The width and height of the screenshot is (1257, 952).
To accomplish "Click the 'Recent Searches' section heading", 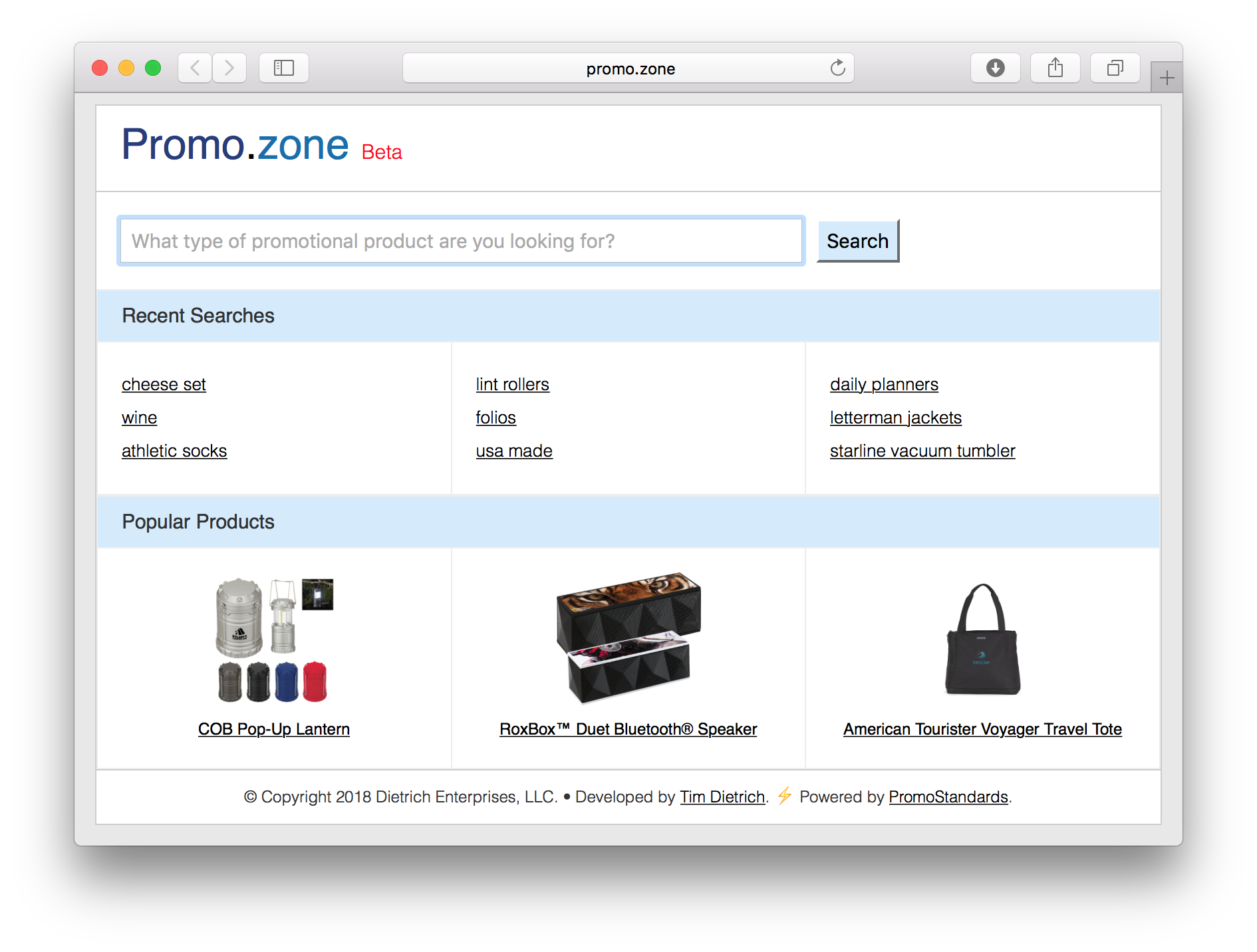I will click(x=198, y=316).
